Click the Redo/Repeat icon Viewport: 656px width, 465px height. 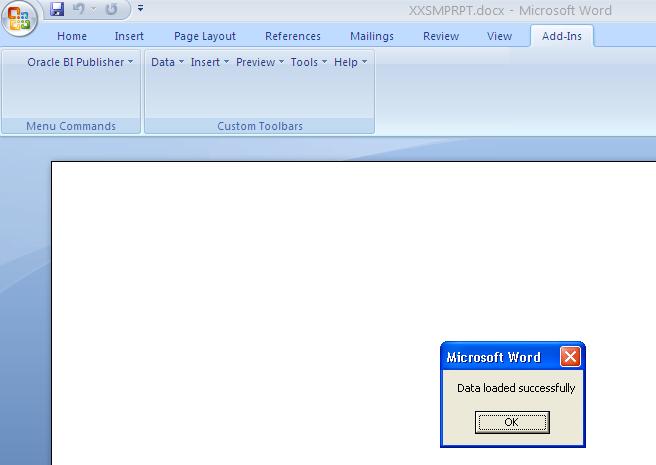point(111,9)
